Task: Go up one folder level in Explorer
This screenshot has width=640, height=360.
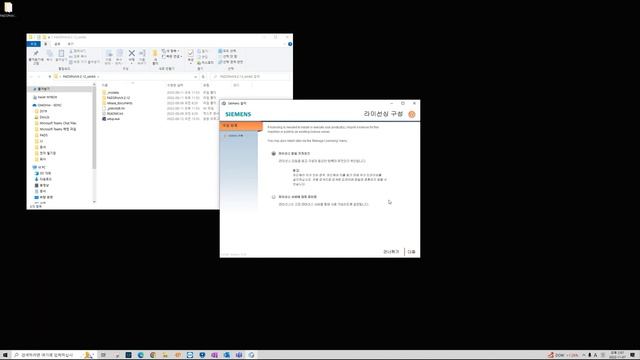Action: (50, 76)
